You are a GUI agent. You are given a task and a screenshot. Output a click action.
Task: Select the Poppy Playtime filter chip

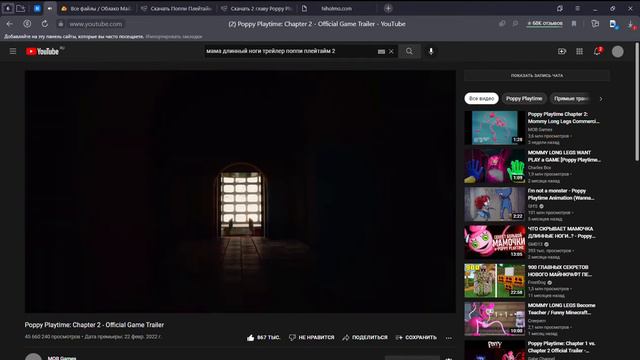(x=524, y=98)
